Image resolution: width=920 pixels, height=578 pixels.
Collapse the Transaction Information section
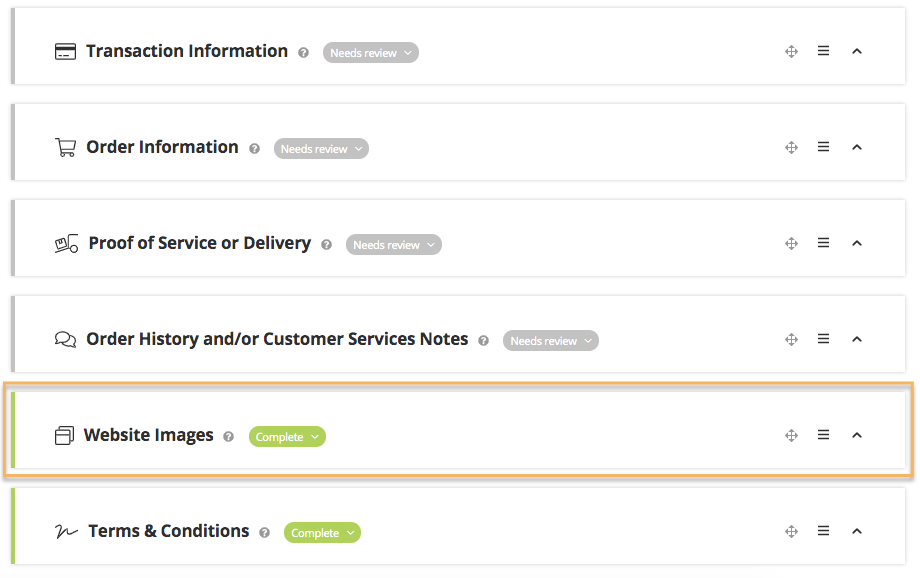[x=857, y=51]
